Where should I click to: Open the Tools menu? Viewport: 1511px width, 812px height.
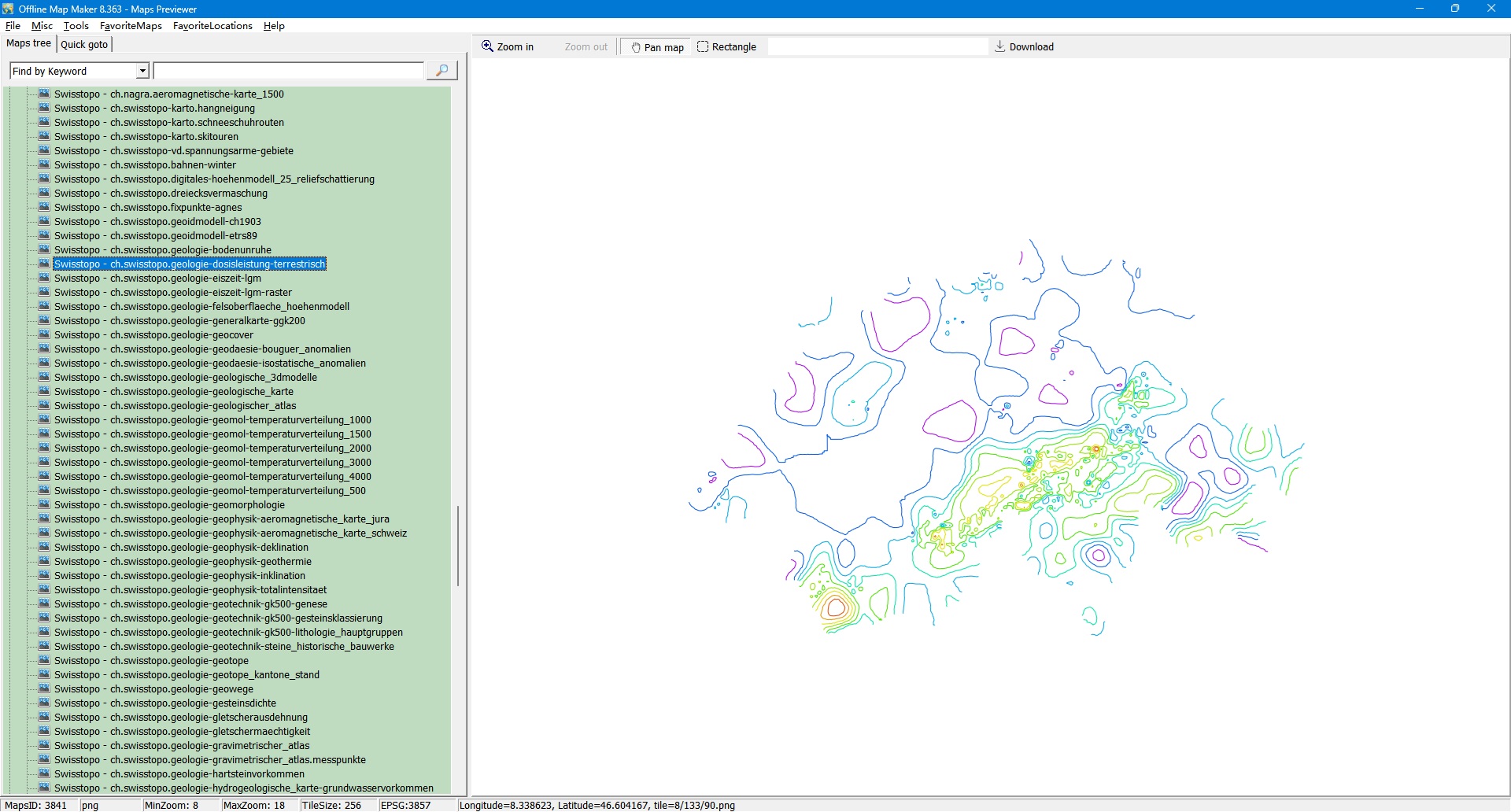click(x=76, y=26)
